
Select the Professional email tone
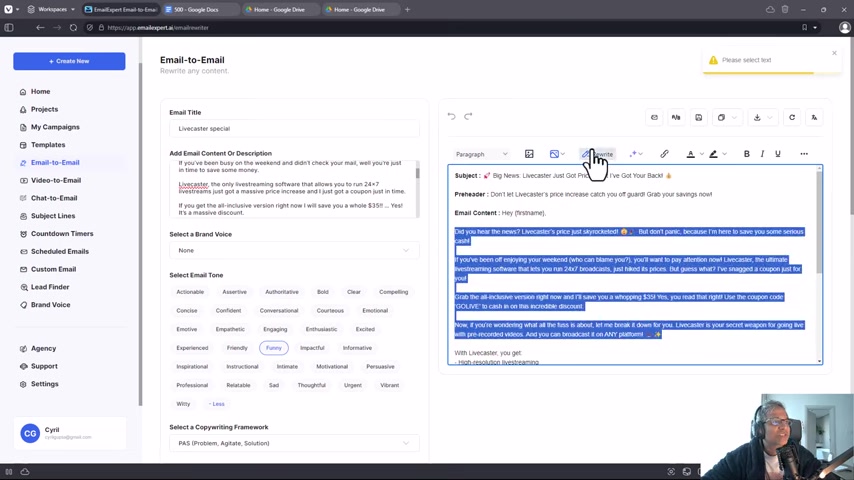click(192, 385)
